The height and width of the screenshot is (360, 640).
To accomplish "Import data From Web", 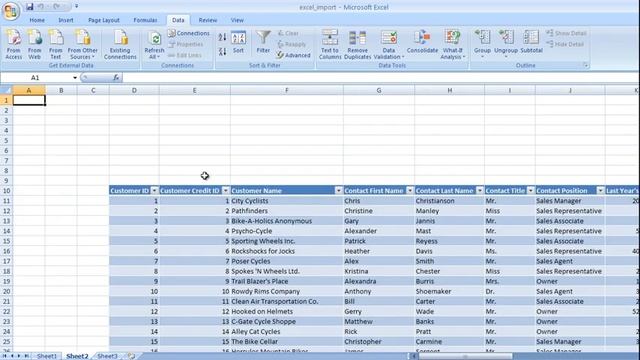I will pos(35,44).
